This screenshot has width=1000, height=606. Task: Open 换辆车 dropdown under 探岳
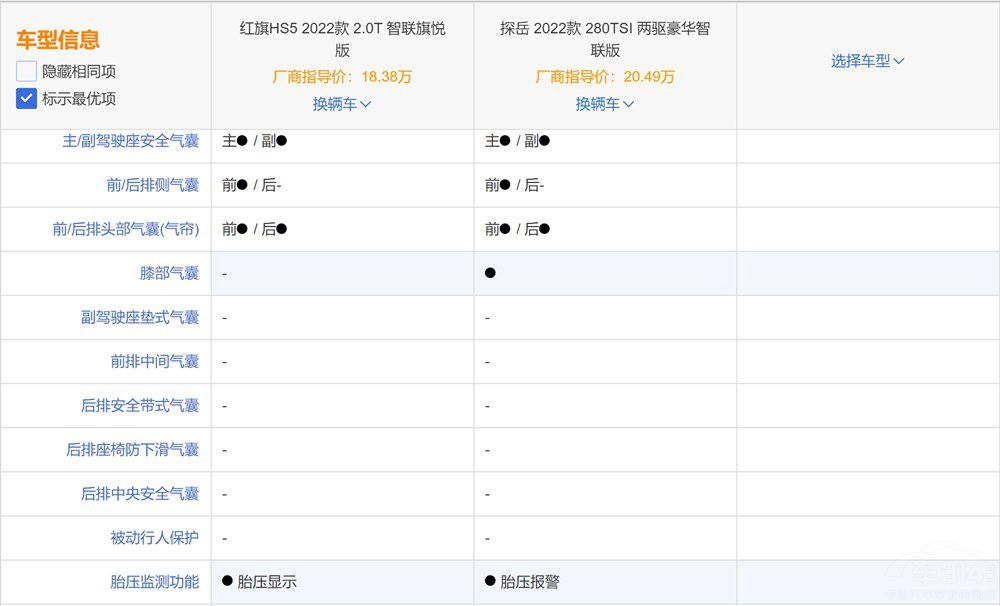point(605,104)
